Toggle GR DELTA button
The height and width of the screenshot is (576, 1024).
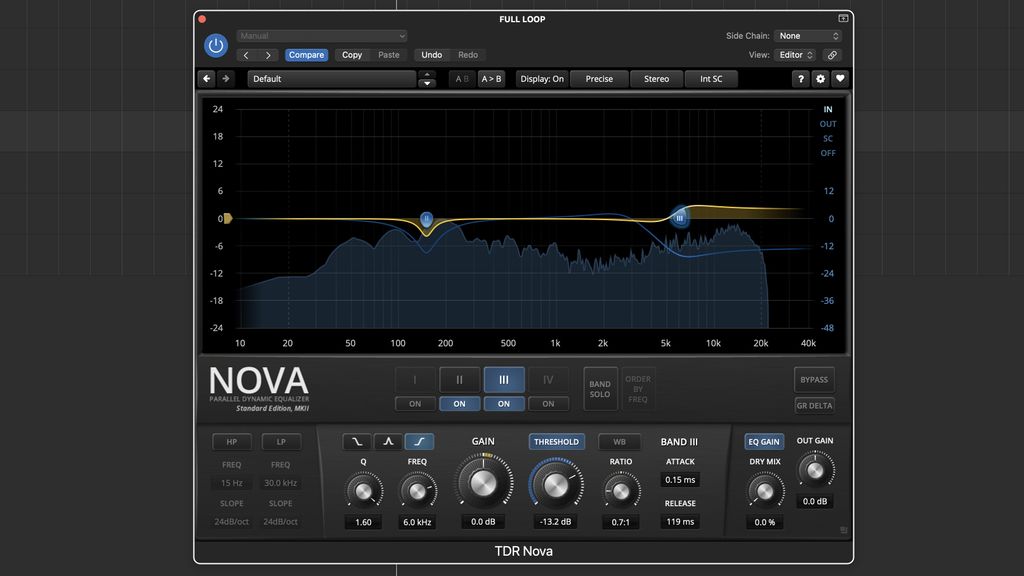tap(814, 405)
